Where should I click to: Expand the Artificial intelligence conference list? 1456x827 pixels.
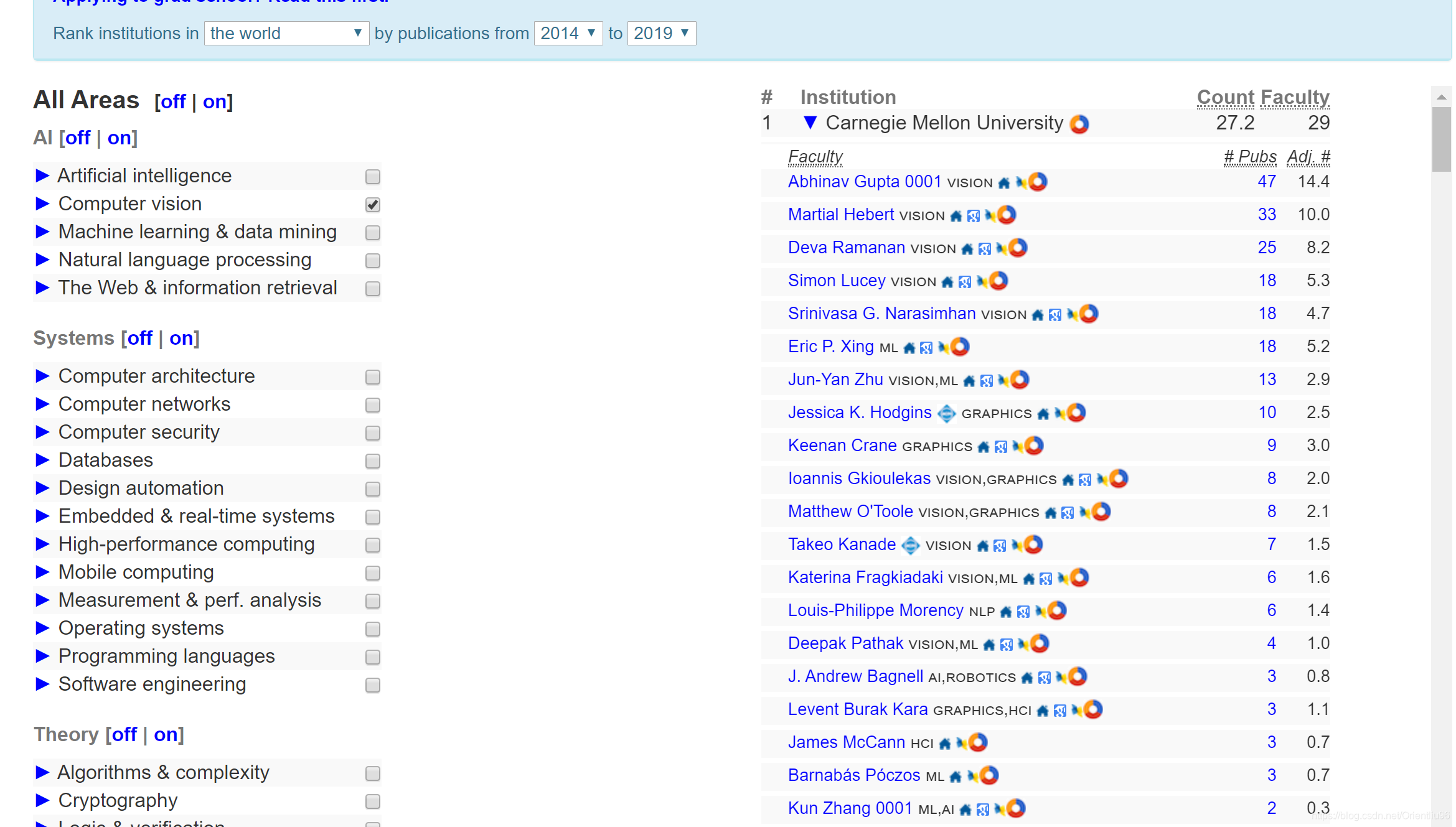pyautogui.click(x=42, y=176)
